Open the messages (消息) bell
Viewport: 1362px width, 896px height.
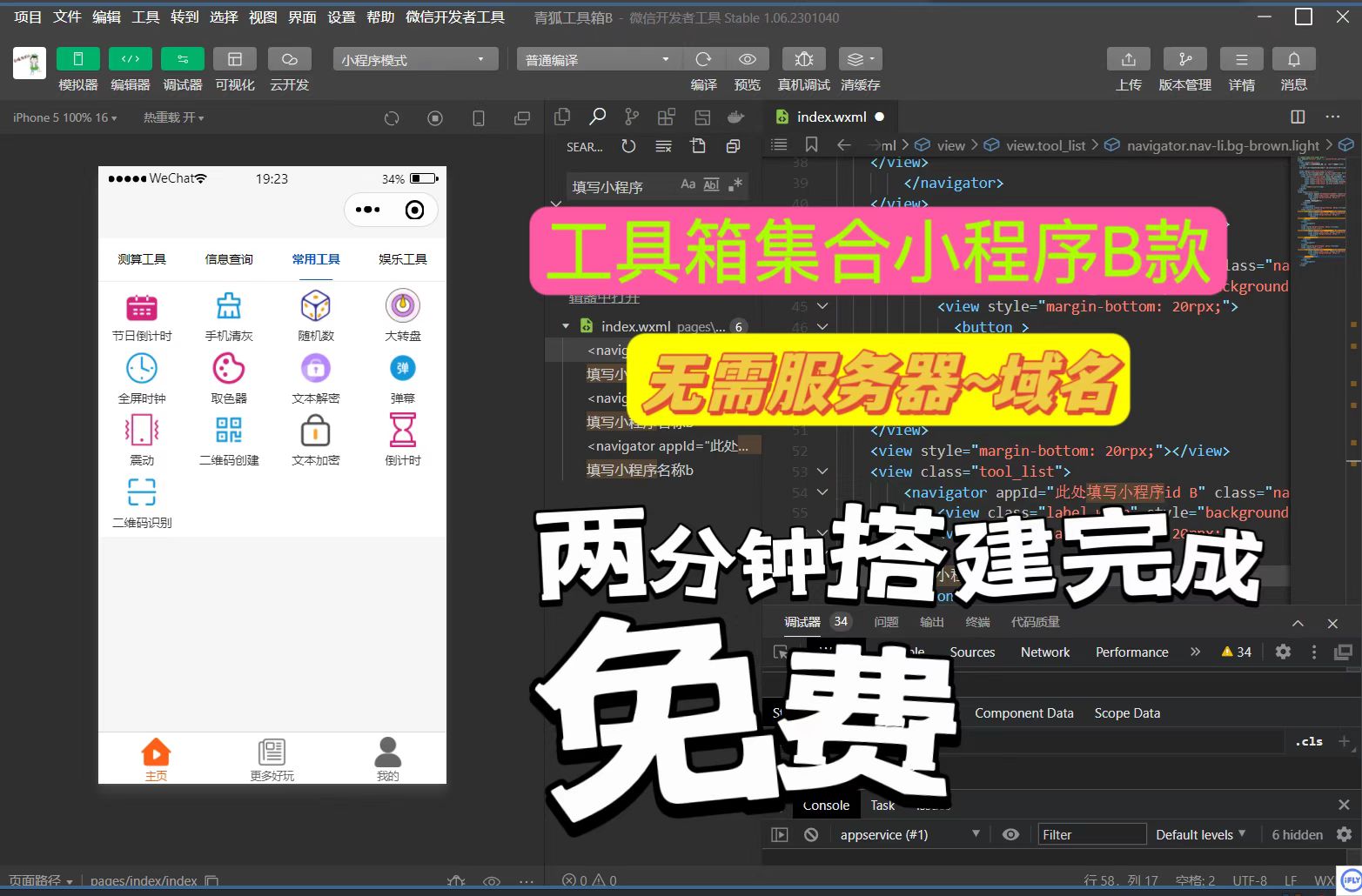click(x=1294, y=59)
